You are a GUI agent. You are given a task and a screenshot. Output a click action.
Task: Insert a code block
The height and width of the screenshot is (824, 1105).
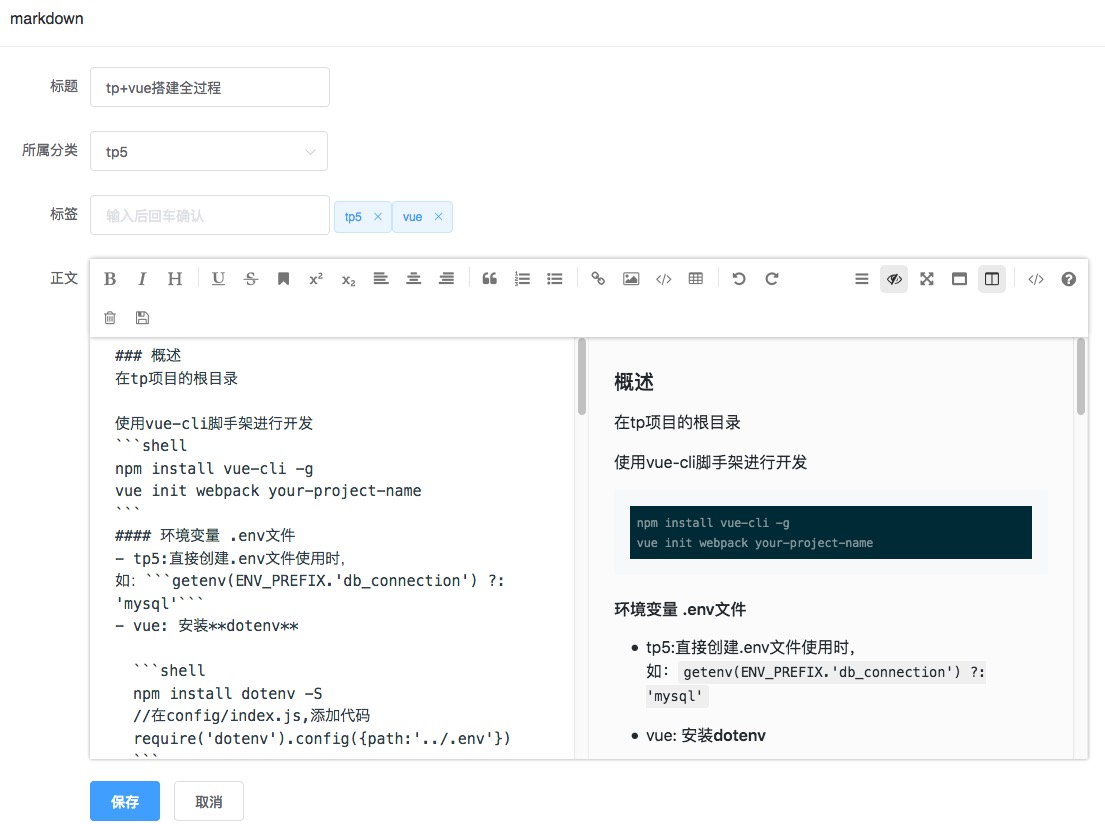(x=664, y=279)
